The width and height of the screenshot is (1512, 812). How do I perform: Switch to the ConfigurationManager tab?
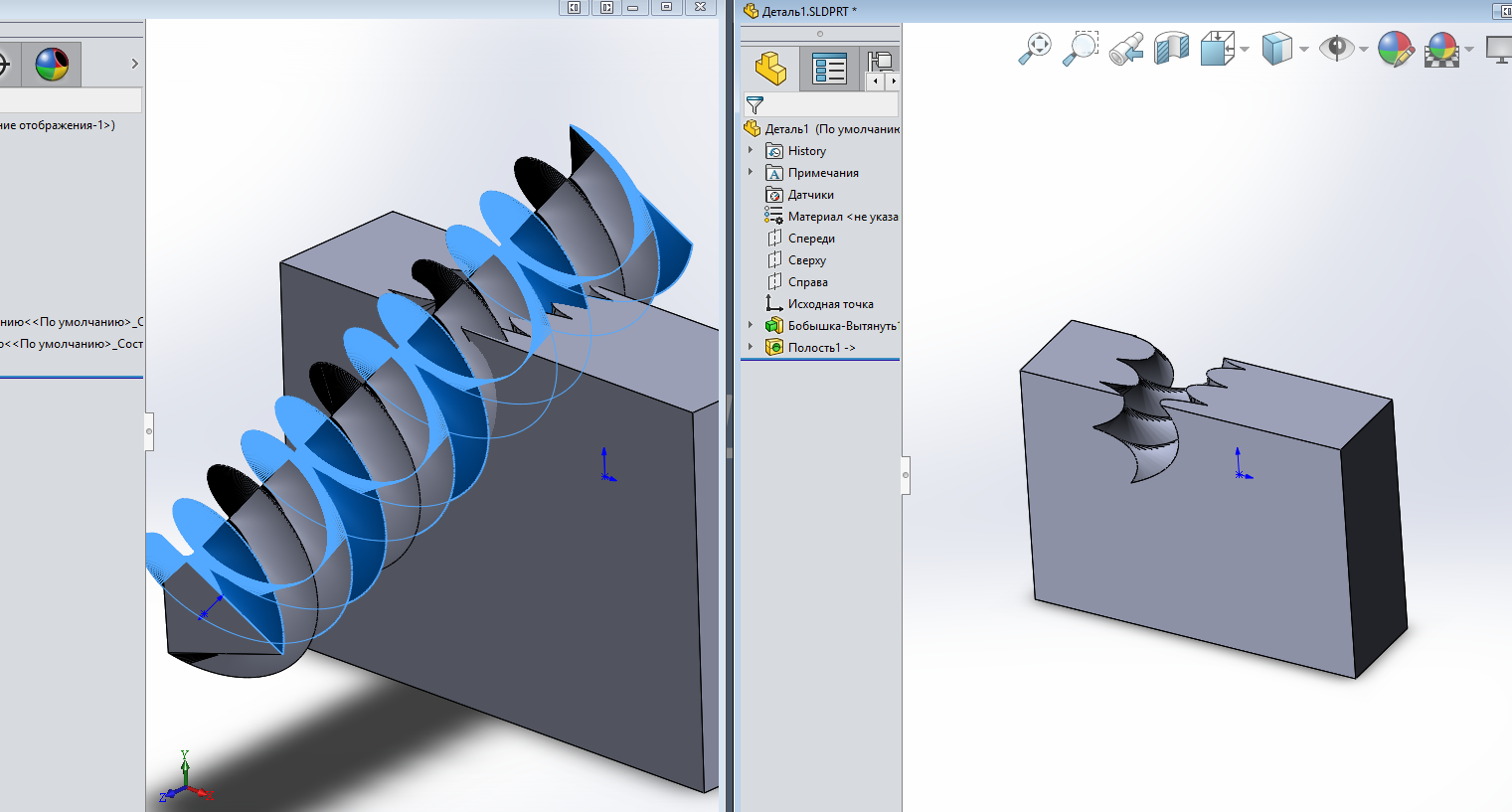coord(880,61)
